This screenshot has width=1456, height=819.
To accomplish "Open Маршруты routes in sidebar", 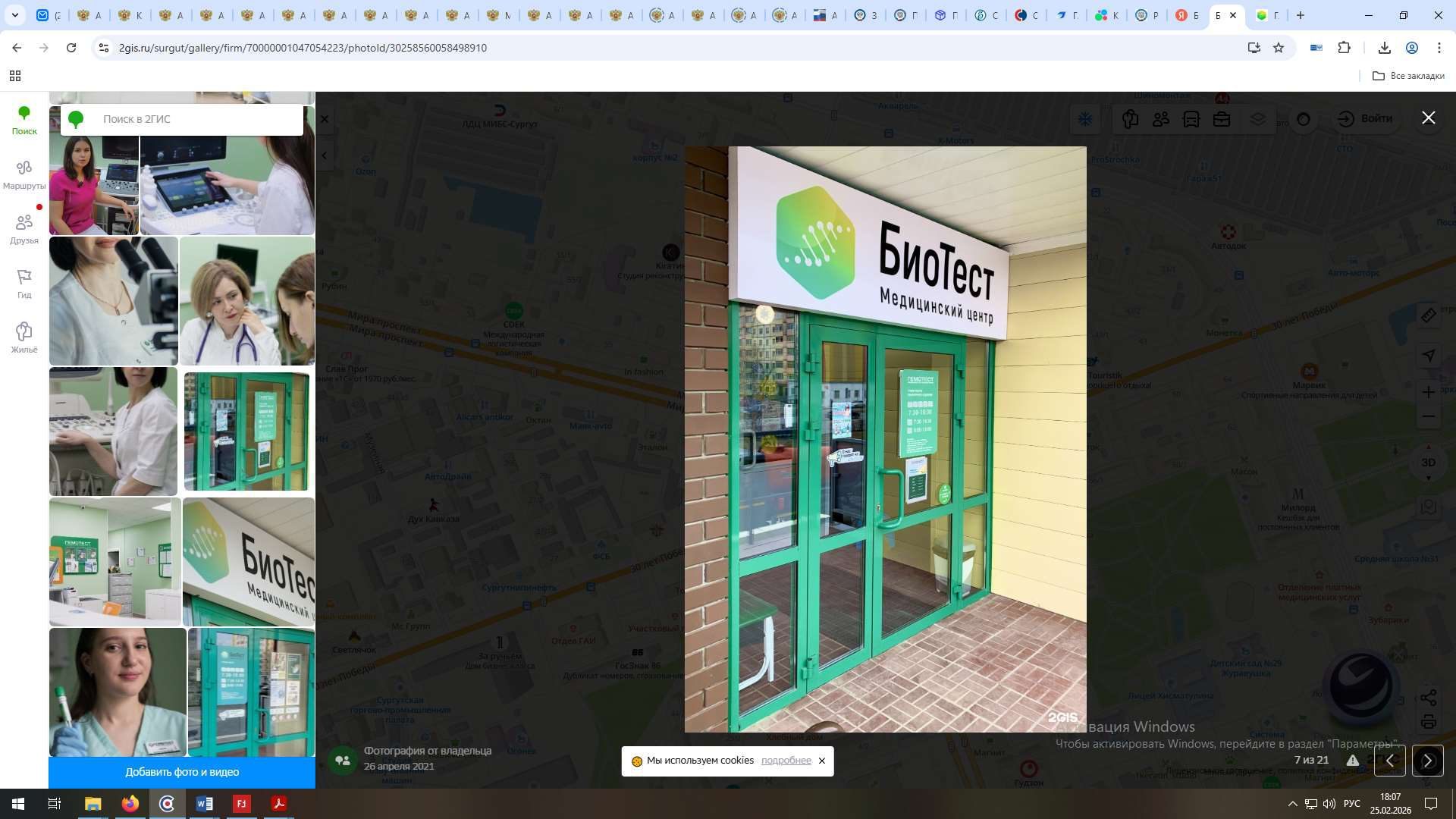I will click(24, 175).
